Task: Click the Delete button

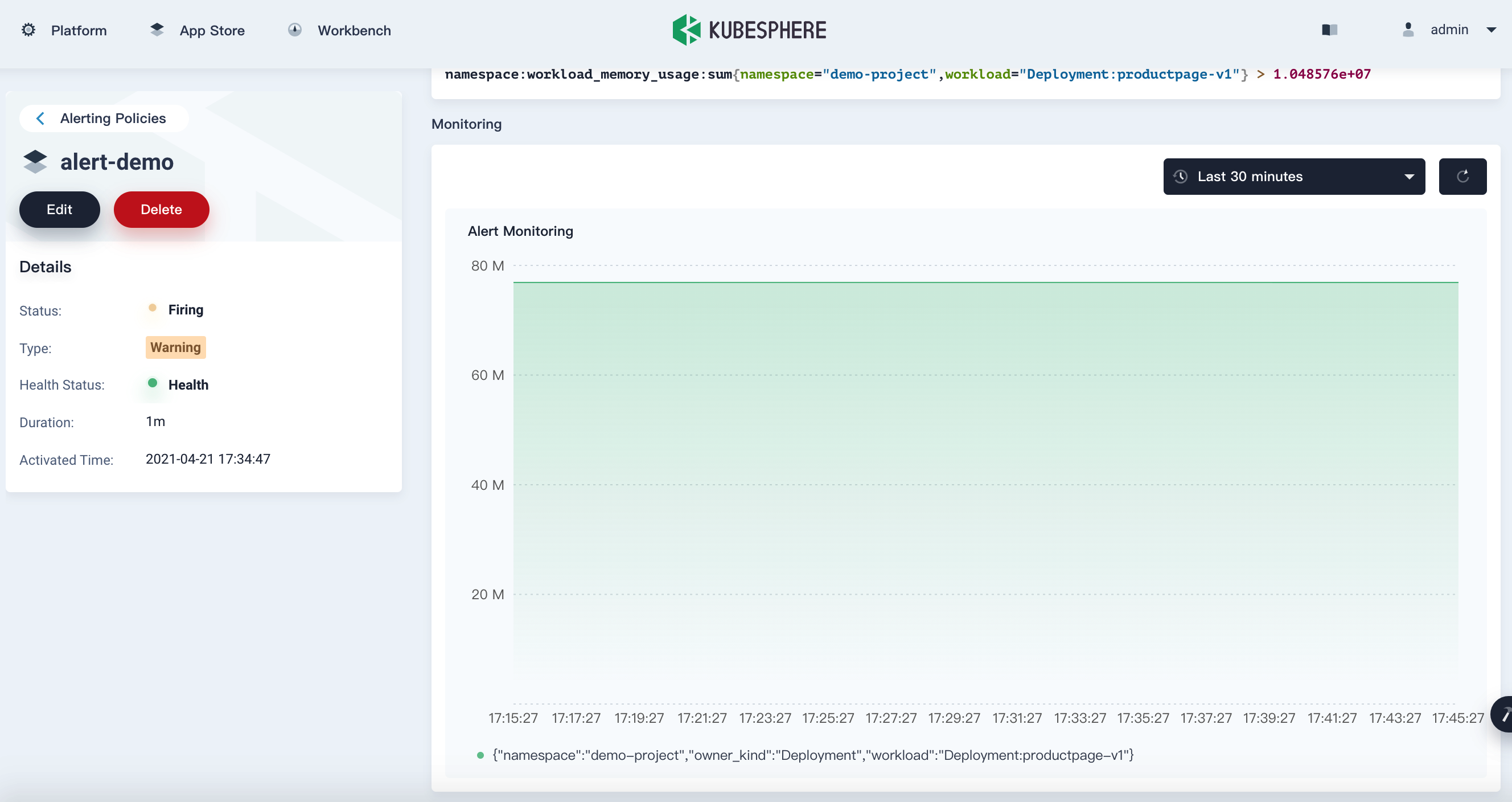Action: click(161, 209)
